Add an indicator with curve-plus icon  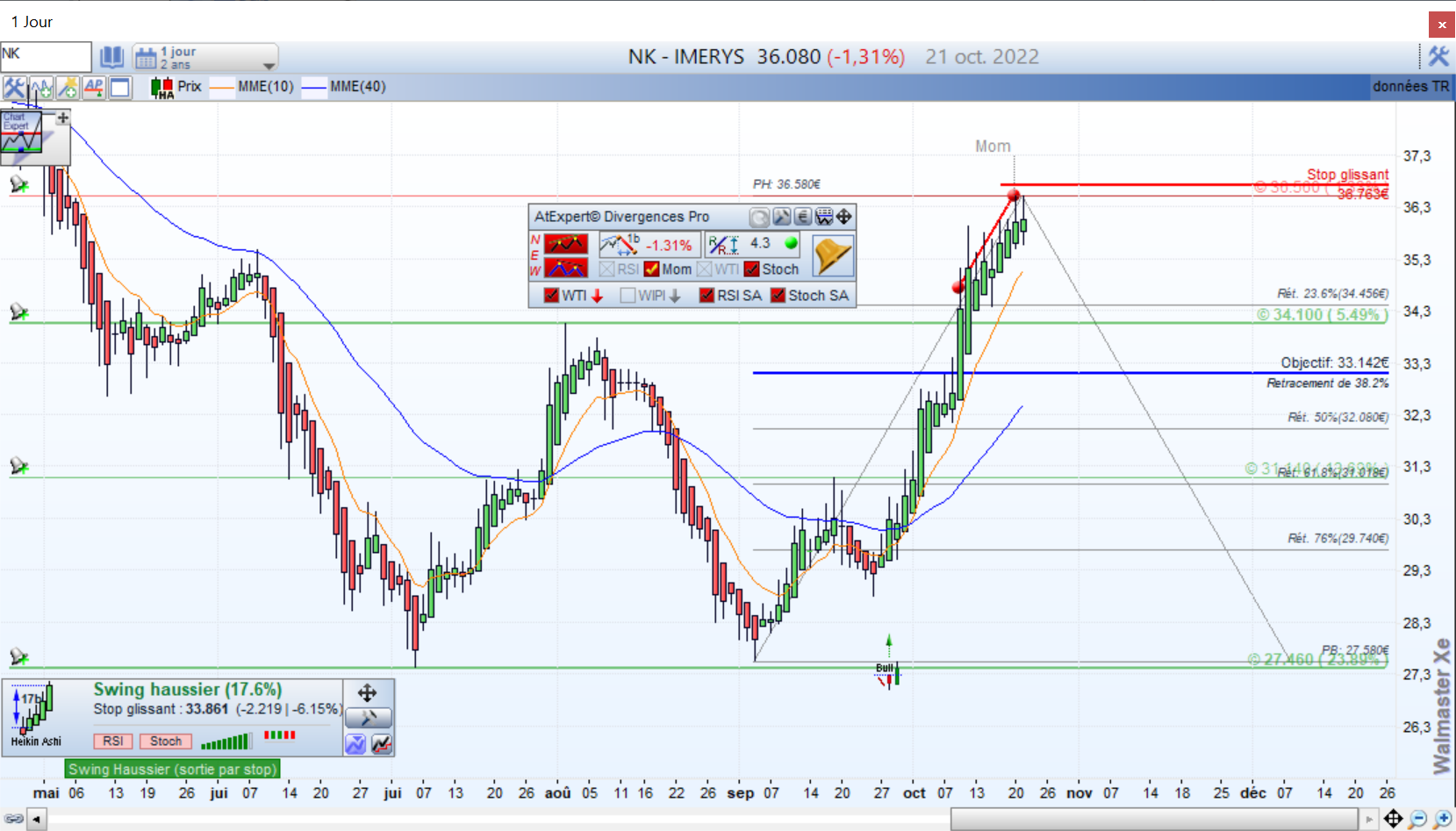coord(41,87)
